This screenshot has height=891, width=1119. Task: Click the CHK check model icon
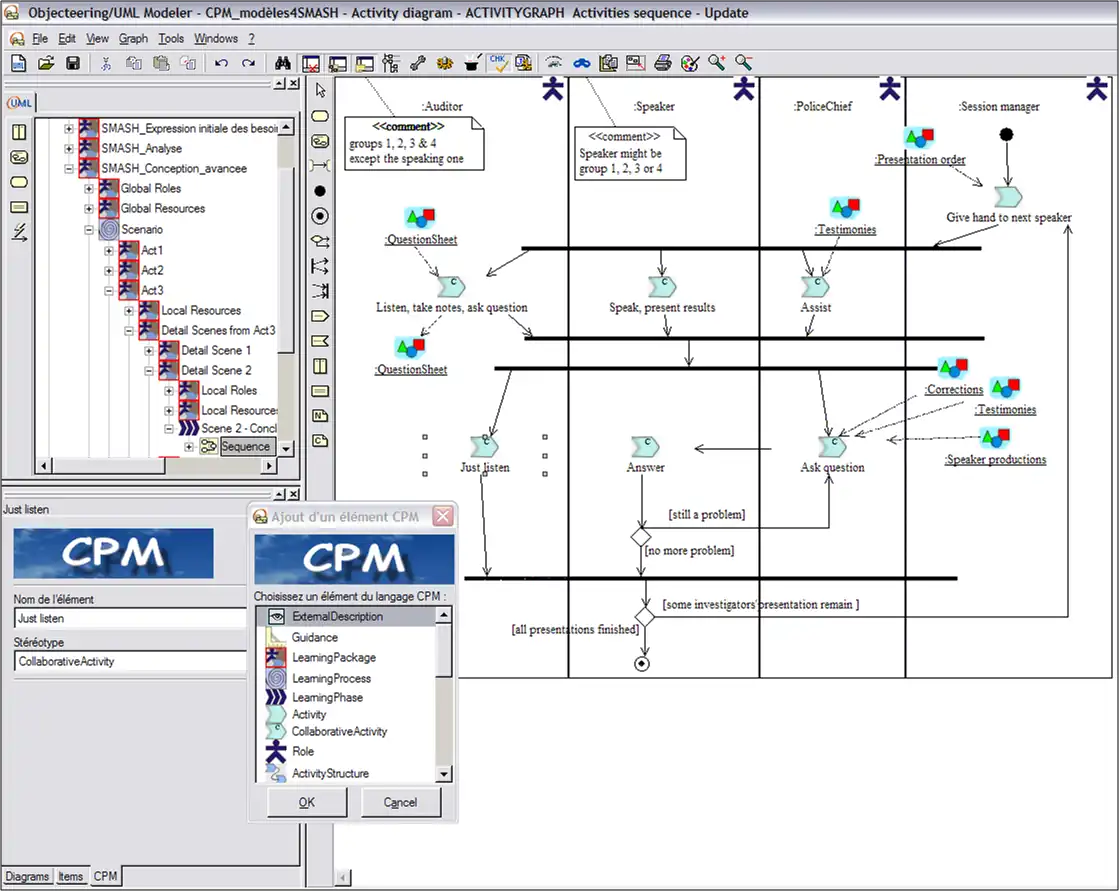498,63
